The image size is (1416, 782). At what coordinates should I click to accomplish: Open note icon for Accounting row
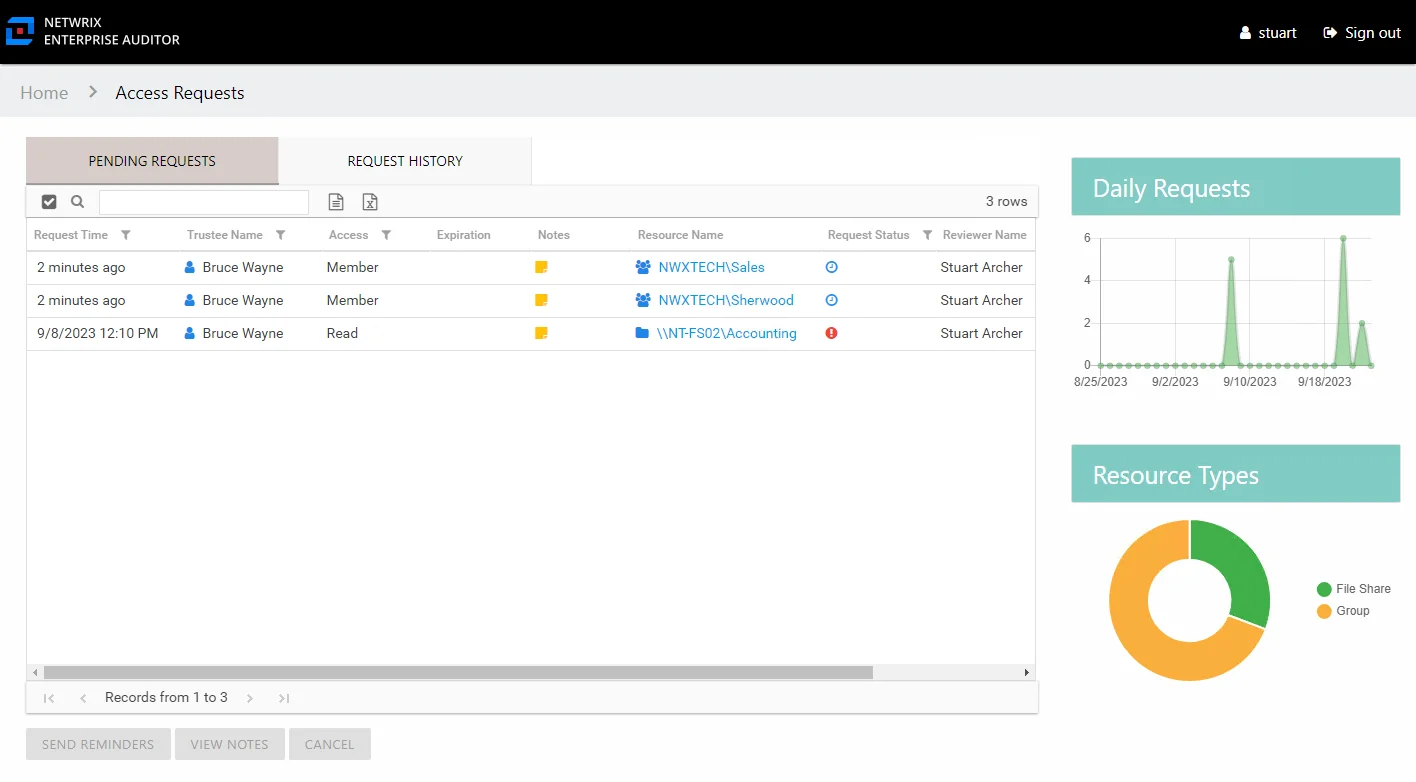pos(542,333)
